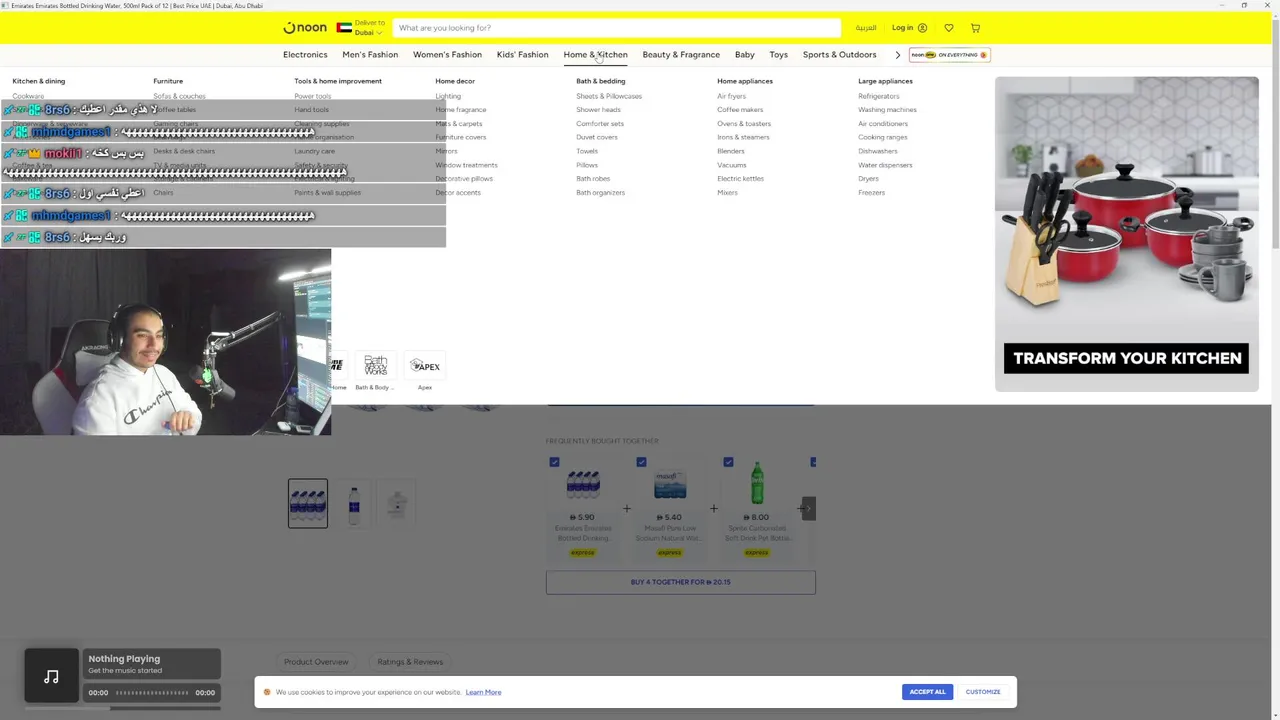Viewport: 1280px width, 720px height.
Task: Uncheck the Sprite bottle bundle checkbox
Action: coord(728,462)
